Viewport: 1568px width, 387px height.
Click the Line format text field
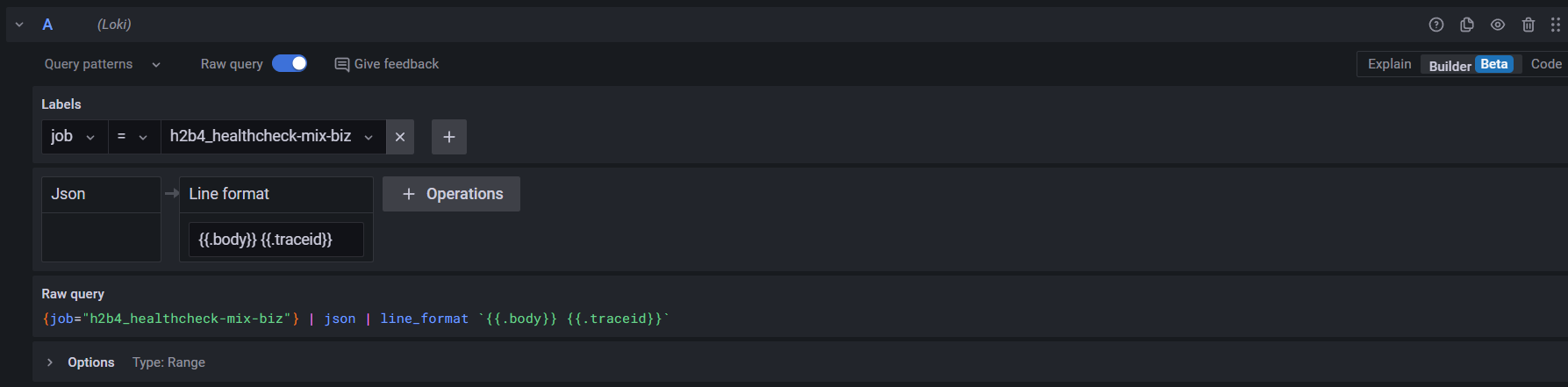click(276, 240)
